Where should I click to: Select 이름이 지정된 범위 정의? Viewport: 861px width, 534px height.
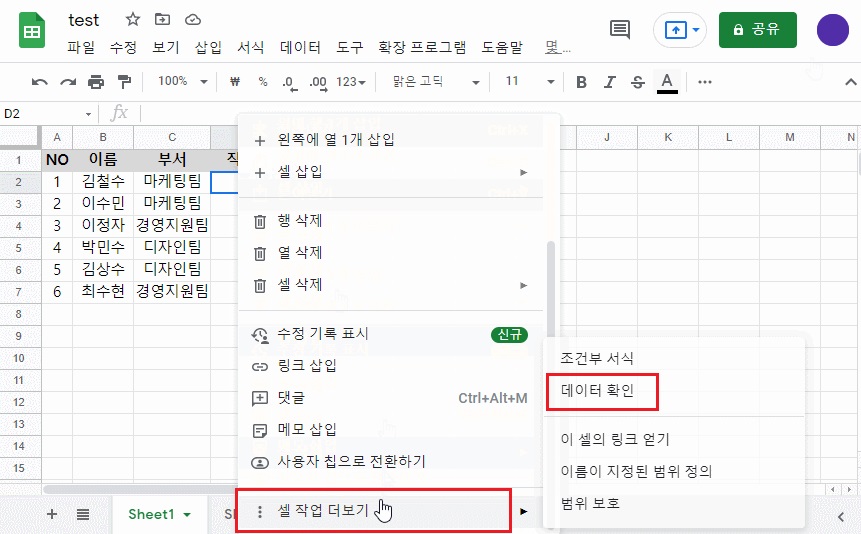[x=674, y=471]
